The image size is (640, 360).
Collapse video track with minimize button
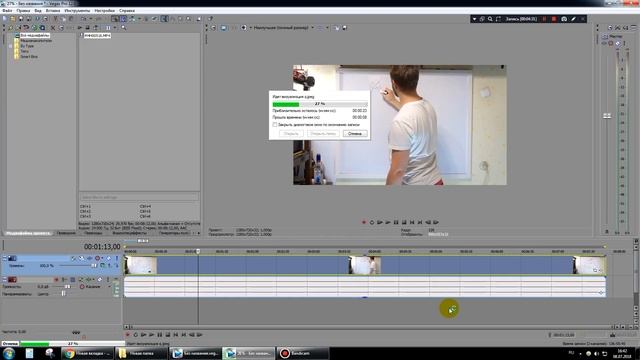(x=4, y=257)
